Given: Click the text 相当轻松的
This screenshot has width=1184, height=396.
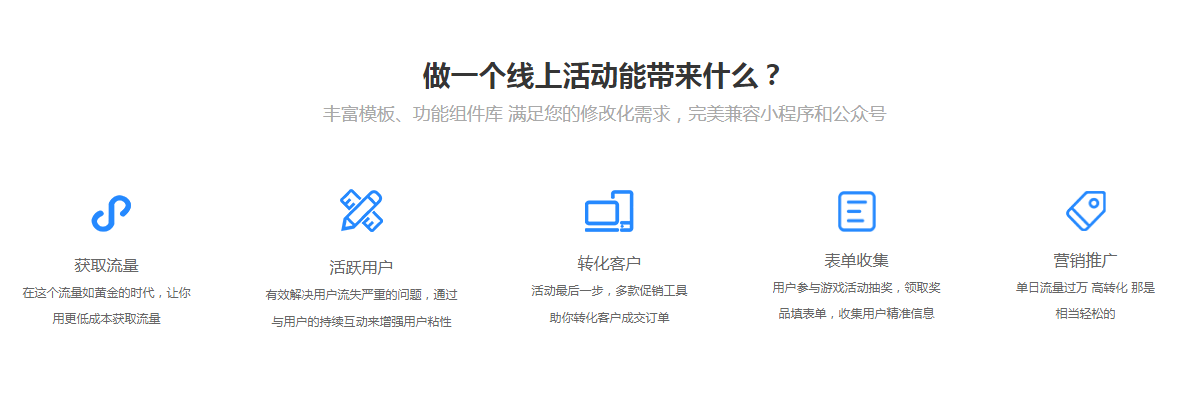Looking at the screenshot, I should 1085,314.
